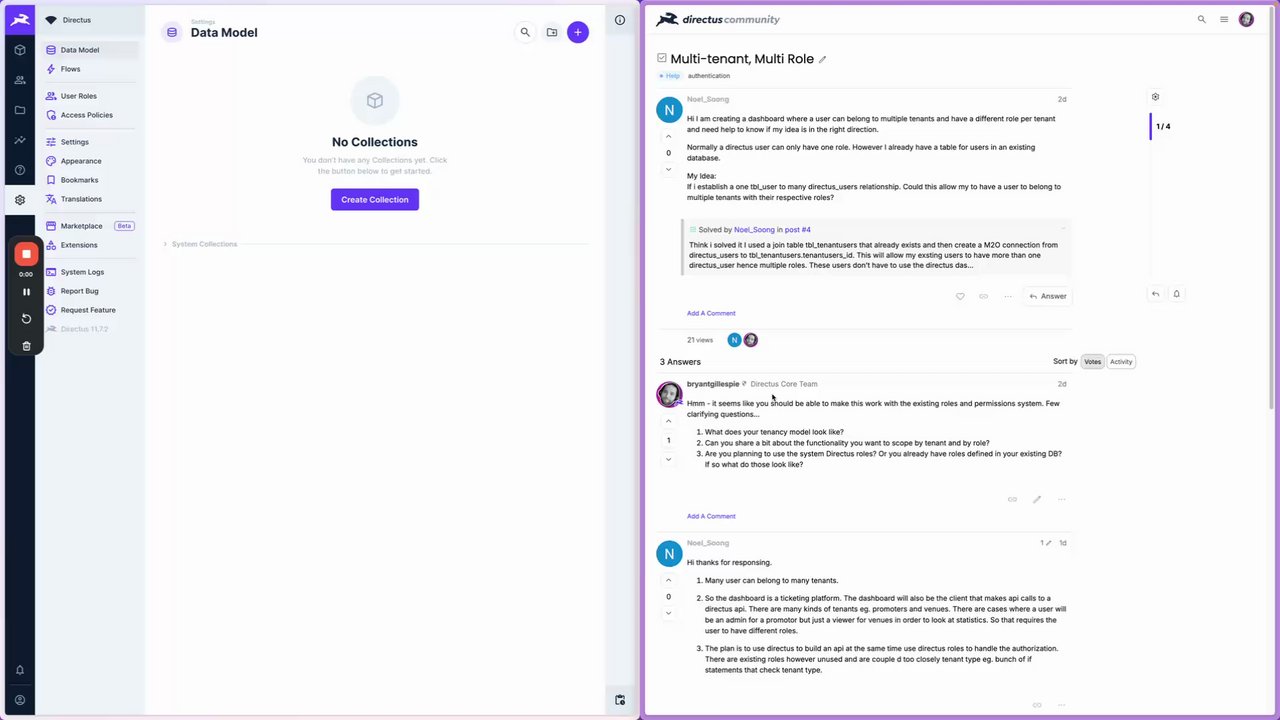Viewport: 1280px width, 720px height.
Task: Downvote bryantgillespie's answer
Action: [669, 459]
